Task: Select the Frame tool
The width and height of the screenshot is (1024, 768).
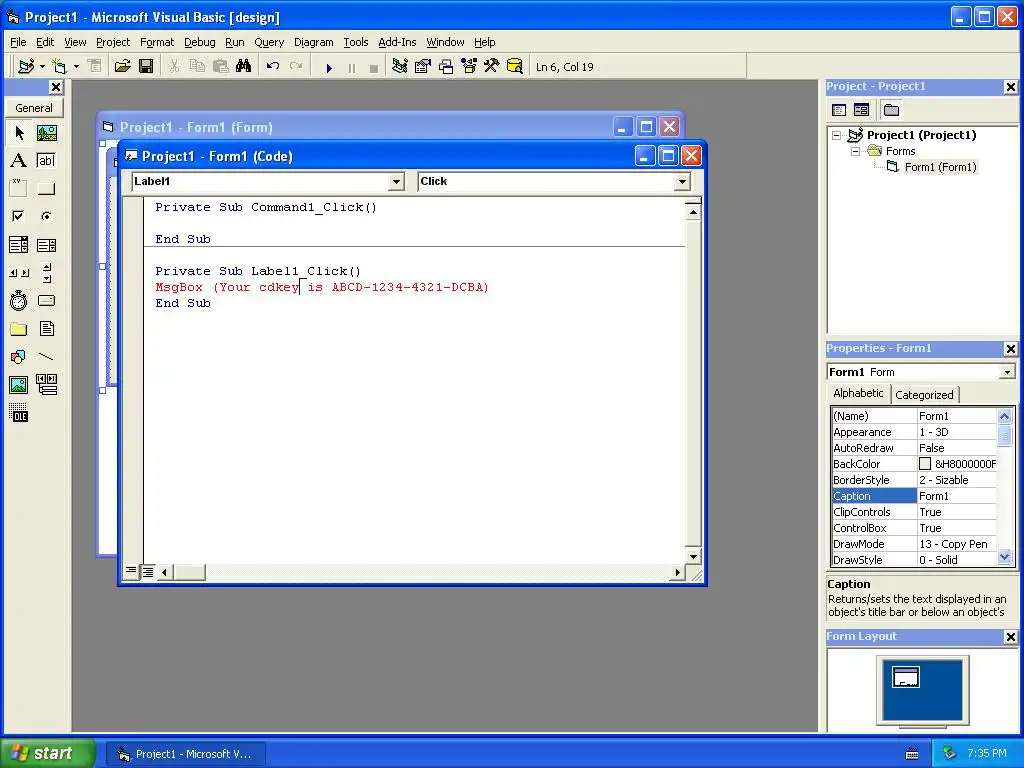Action: point(19,189)
